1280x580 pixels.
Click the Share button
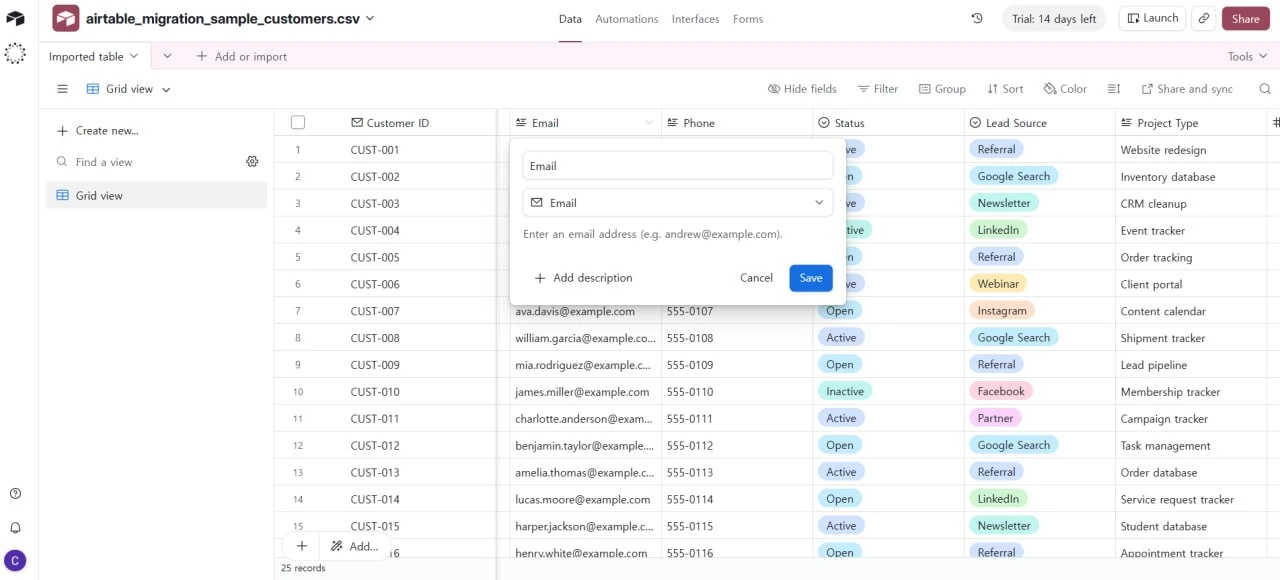[x=1246, y=19]
